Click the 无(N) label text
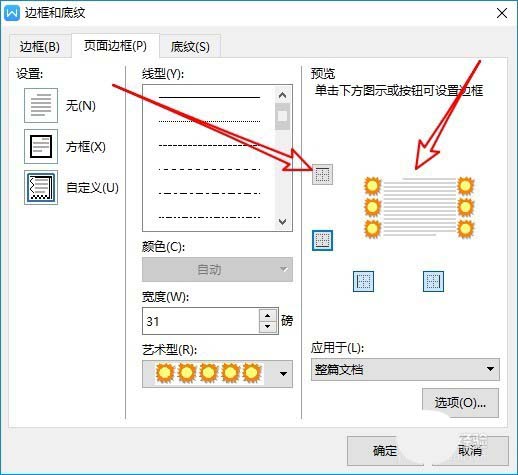The image size is (518, 475). click(x=81, y=106)
